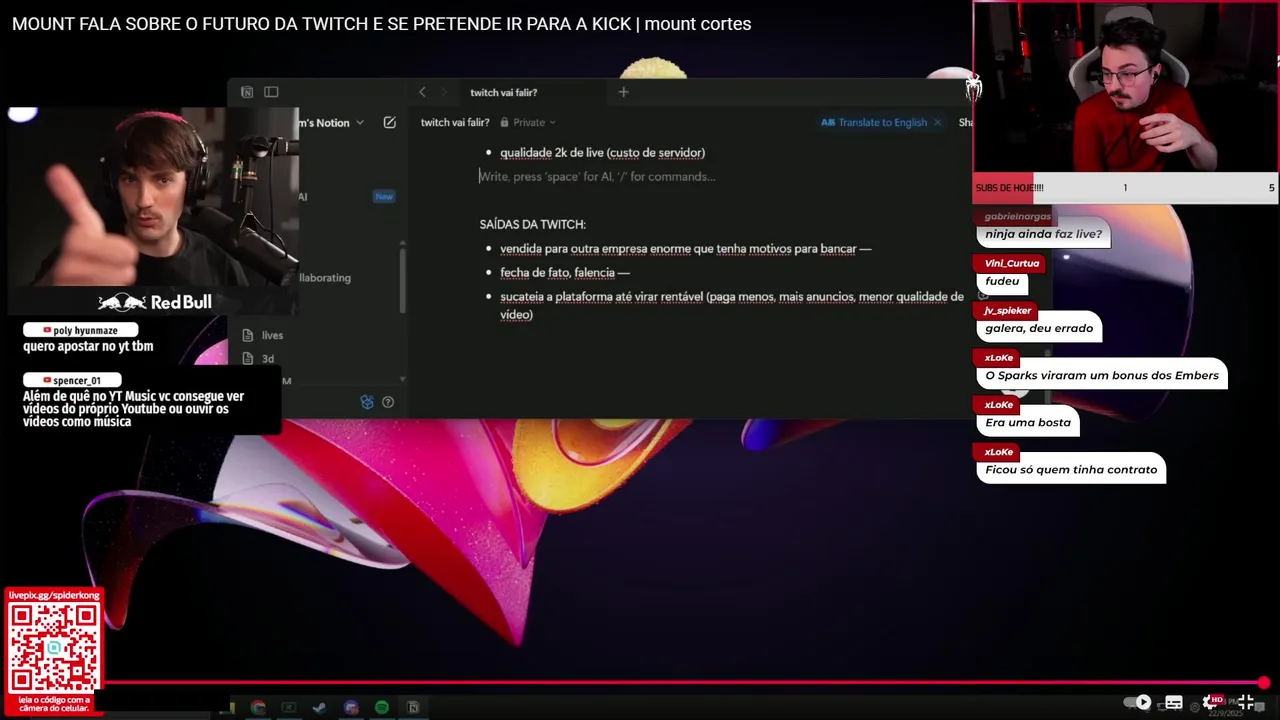1280x720 pixels.
Task: Click the sidebar scroll down arrow
Action: (403, 379)
